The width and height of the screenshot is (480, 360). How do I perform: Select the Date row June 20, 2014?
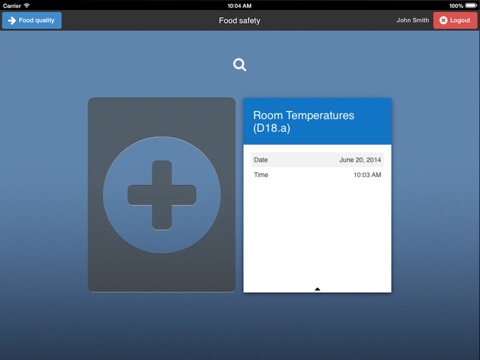317,160
